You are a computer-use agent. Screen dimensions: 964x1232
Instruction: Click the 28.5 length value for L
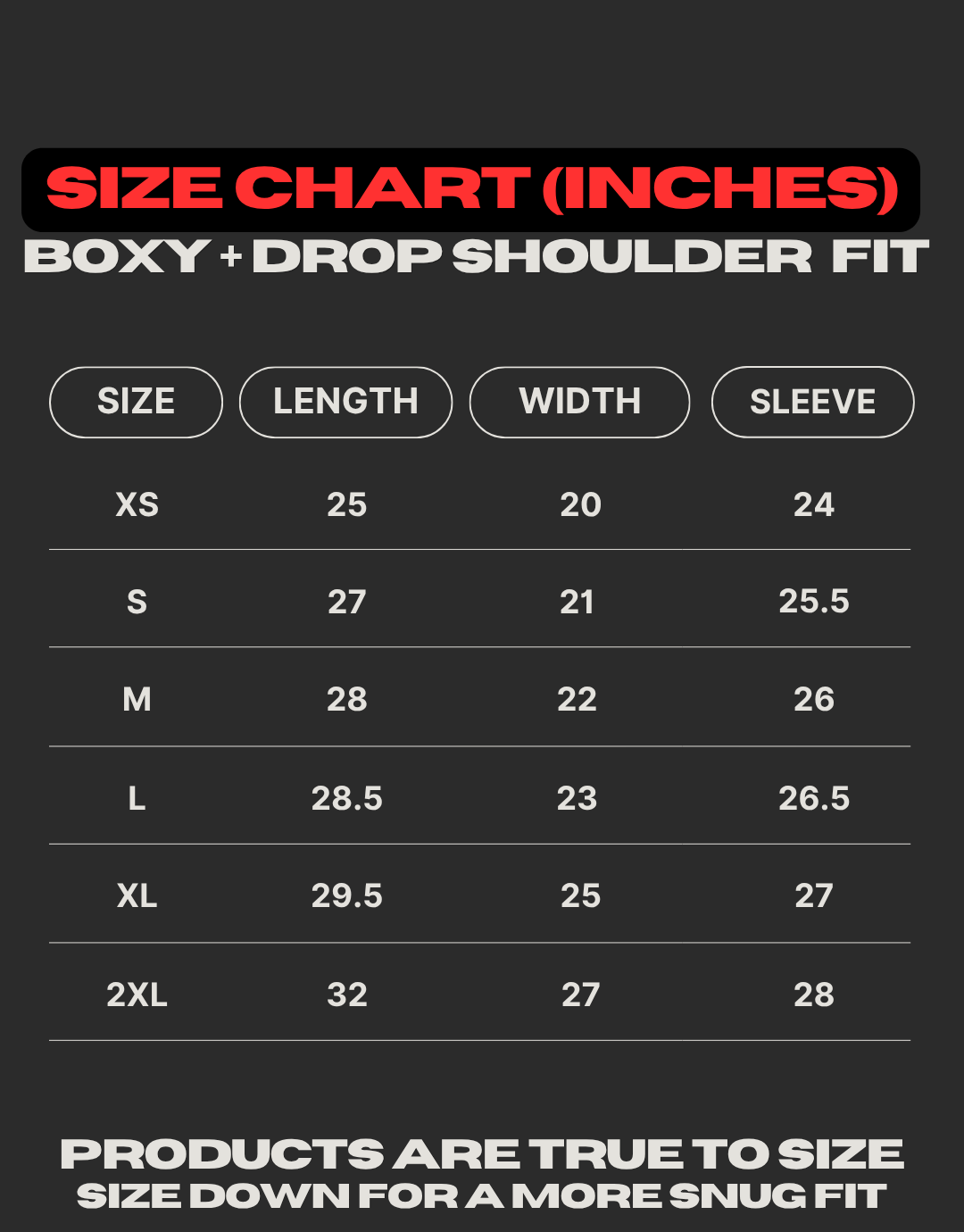tap(346, 798)
